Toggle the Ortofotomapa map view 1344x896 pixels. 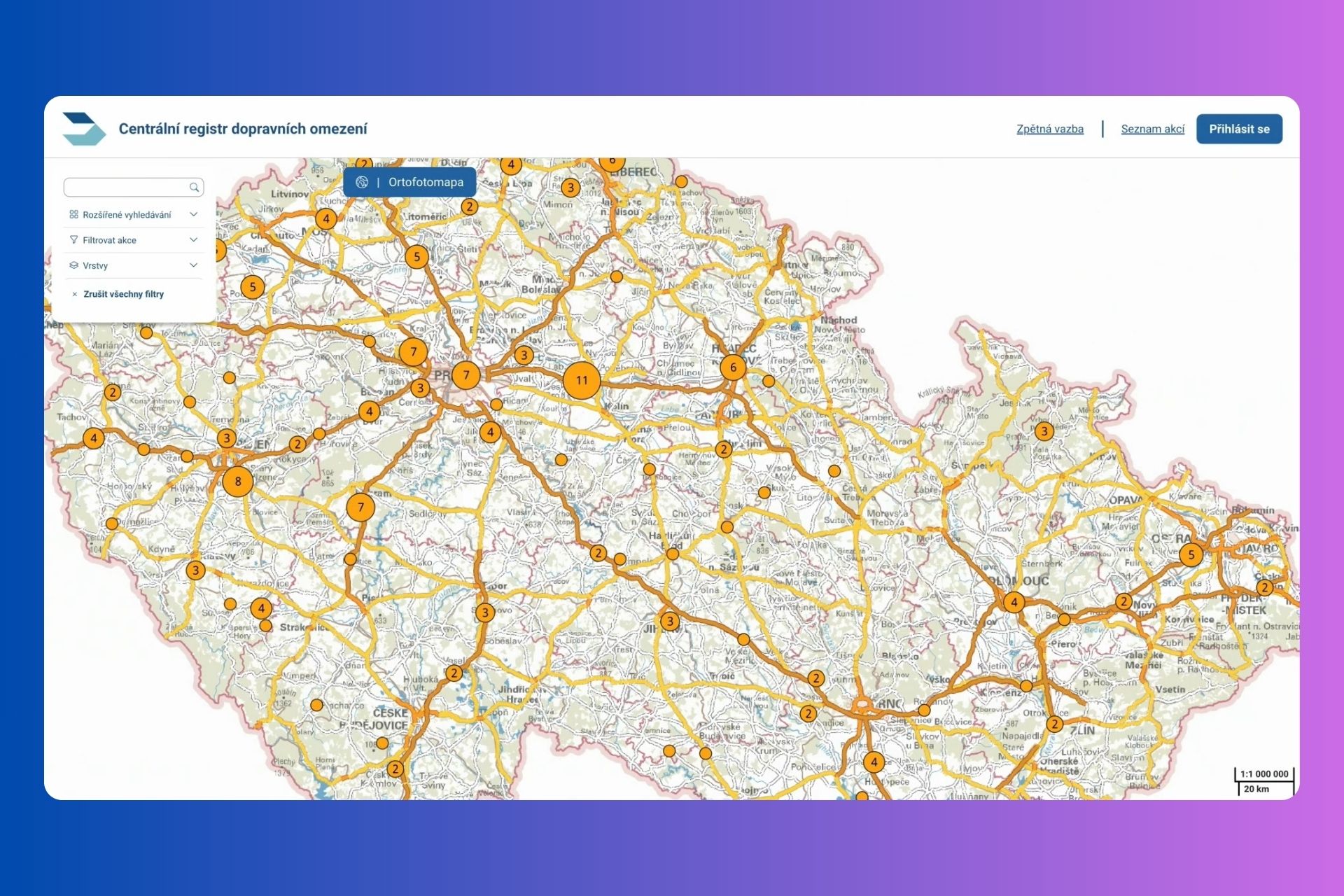click(x=426, y=182)
